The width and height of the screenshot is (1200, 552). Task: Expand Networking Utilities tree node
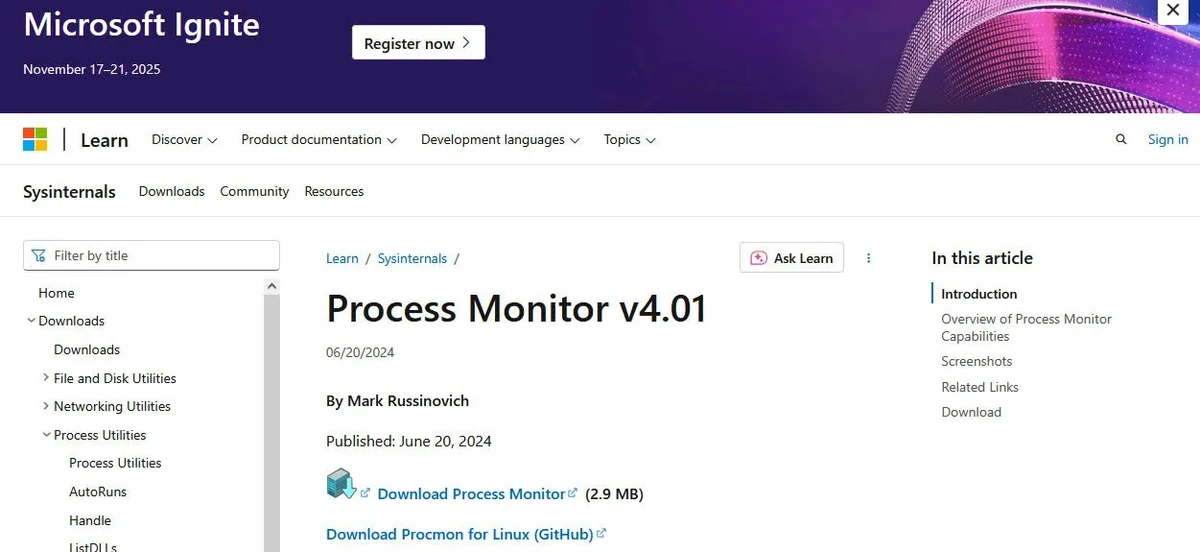(x=46, y=406)
